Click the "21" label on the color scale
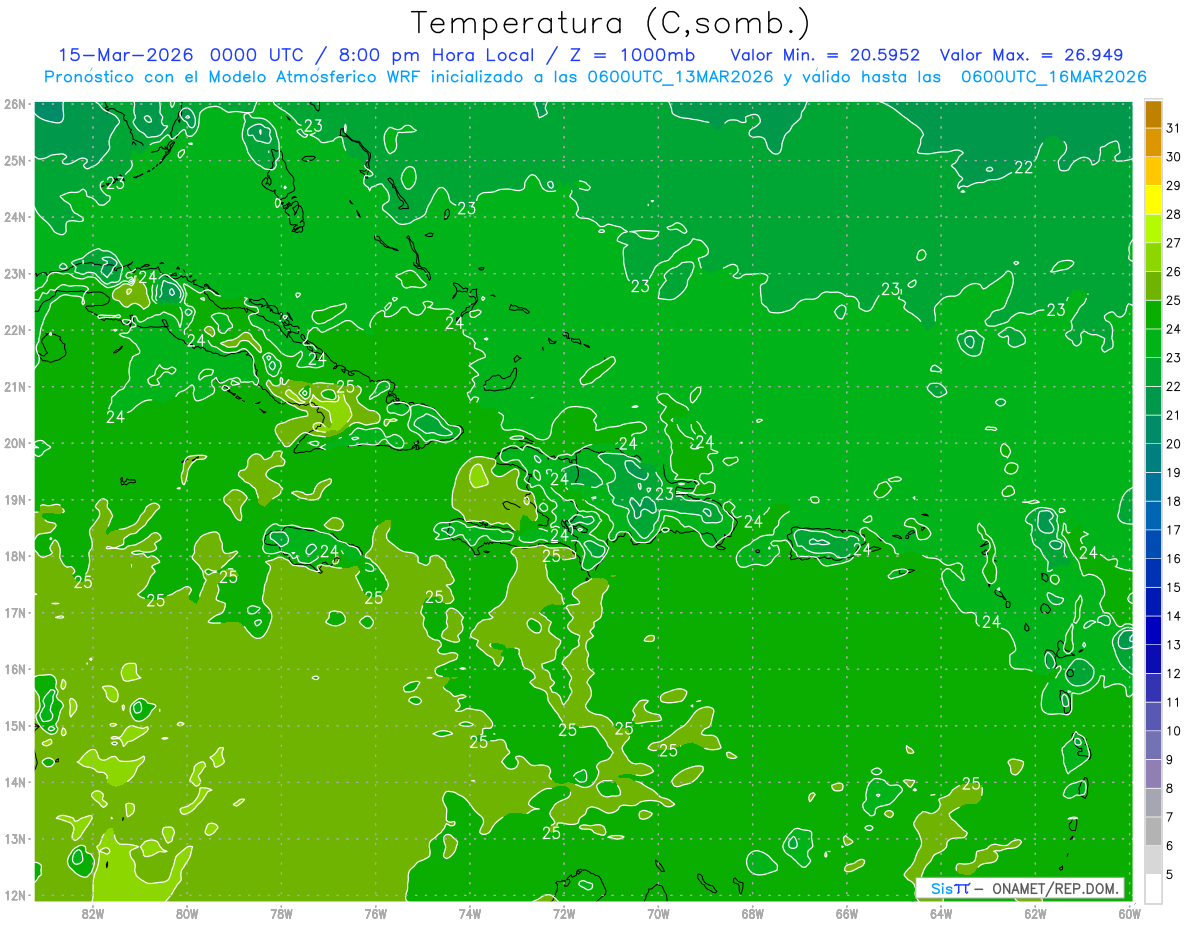This screenshot has width=1200, height=927. [x=1173, y=415]
